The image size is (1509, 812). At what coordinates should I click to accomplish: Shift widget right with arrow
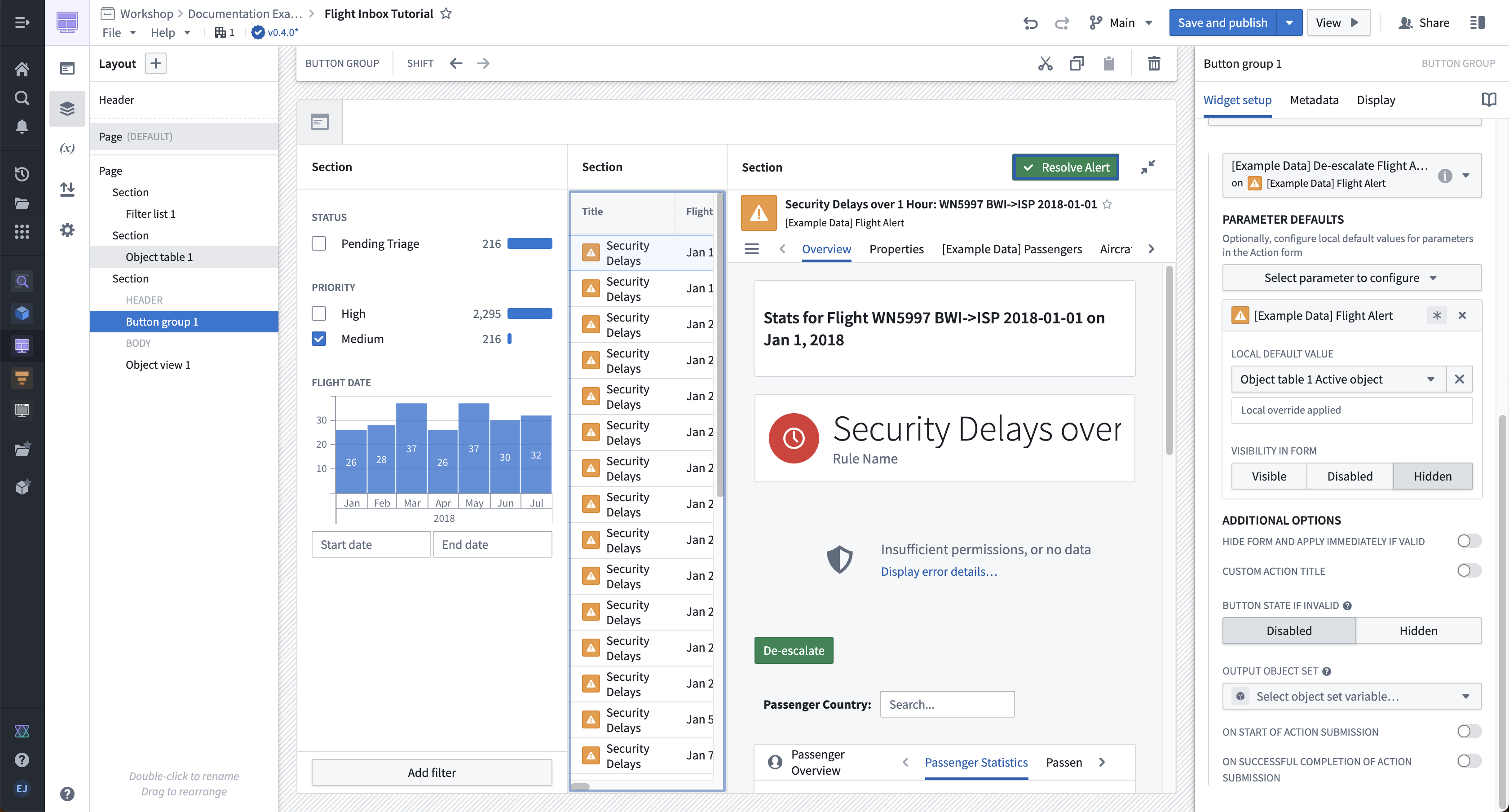[483, 63]
